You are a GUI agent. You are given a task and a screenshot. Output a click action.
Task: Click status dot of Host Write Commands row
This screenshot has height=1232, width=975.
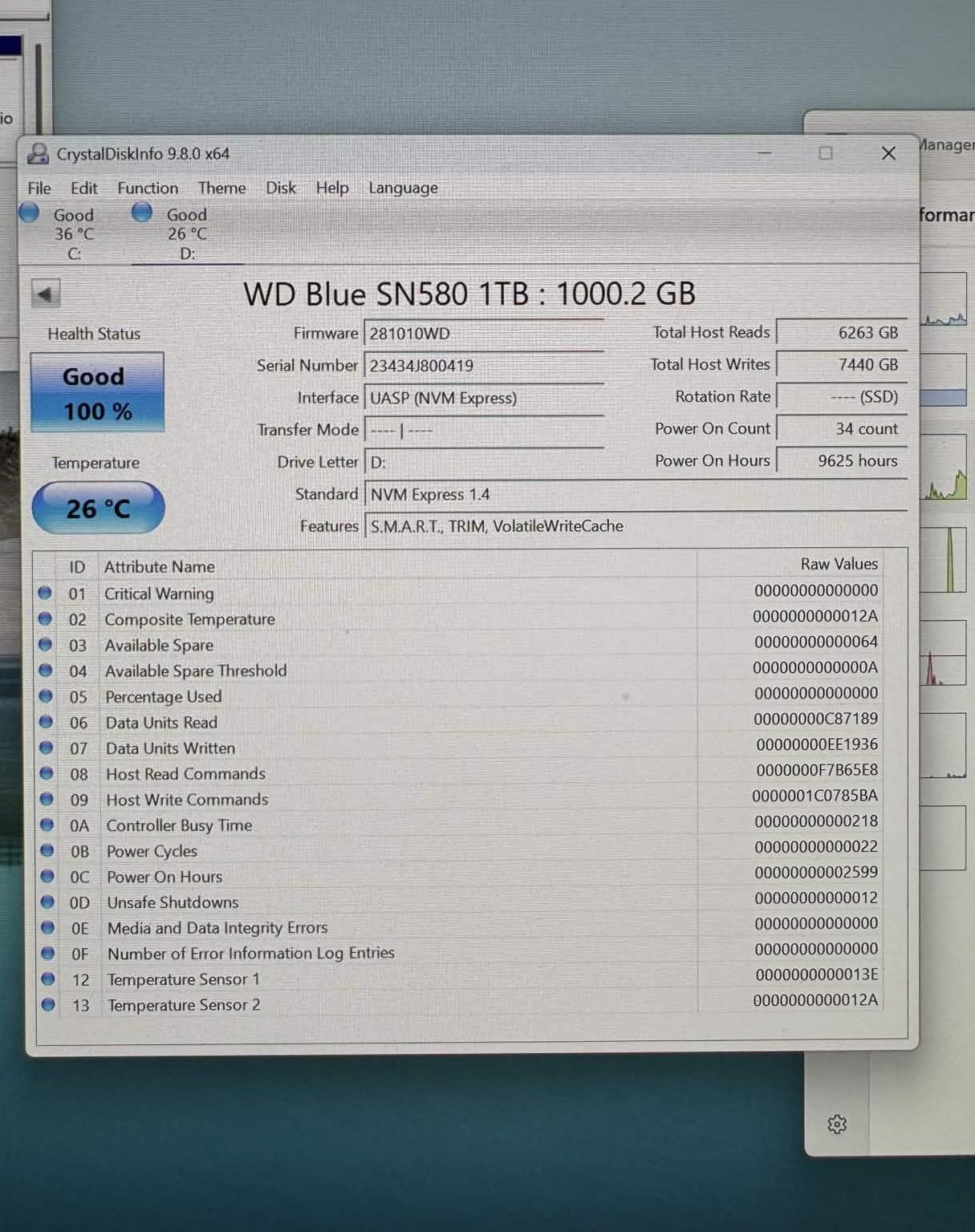pyautogui.click(x=47, y=799)
